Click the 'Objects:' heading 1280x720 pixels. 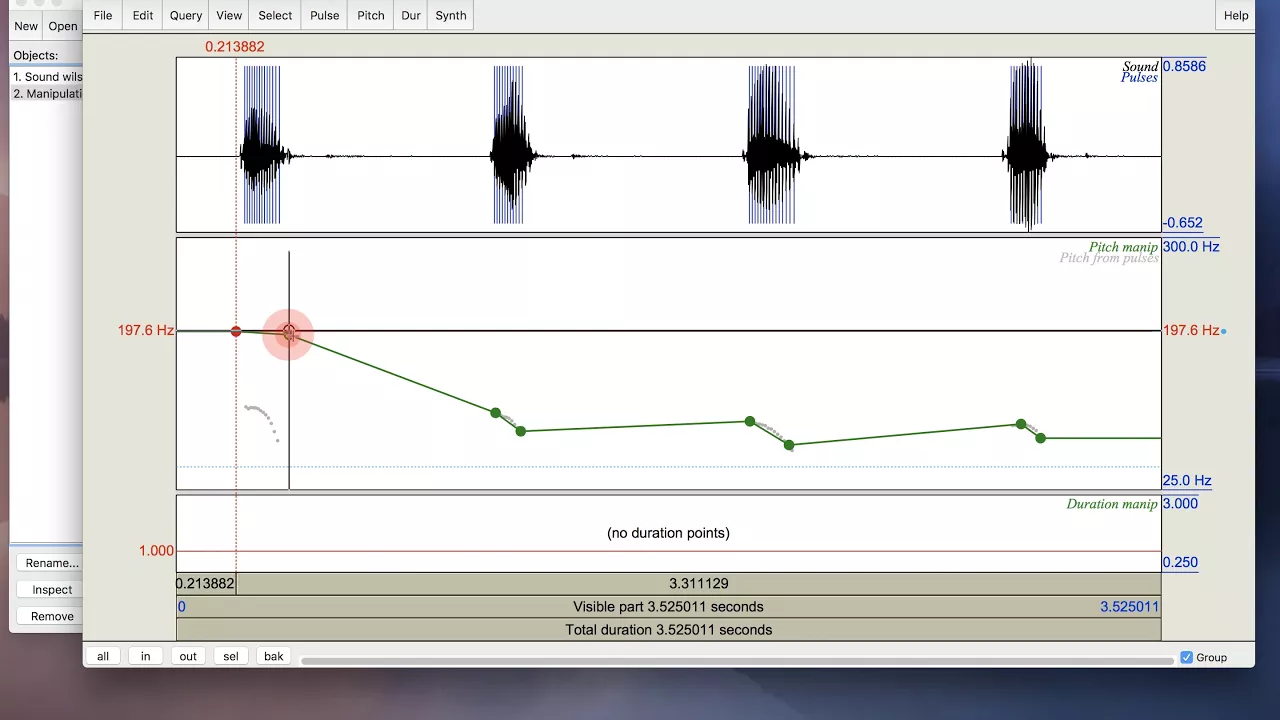(36, 55)
